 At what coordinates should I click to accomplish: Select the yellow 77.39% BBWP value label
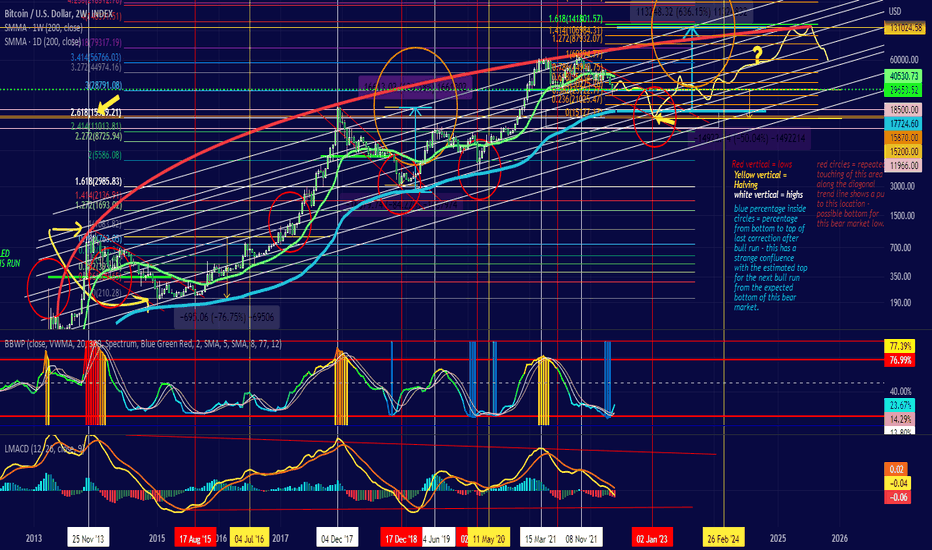900,346
